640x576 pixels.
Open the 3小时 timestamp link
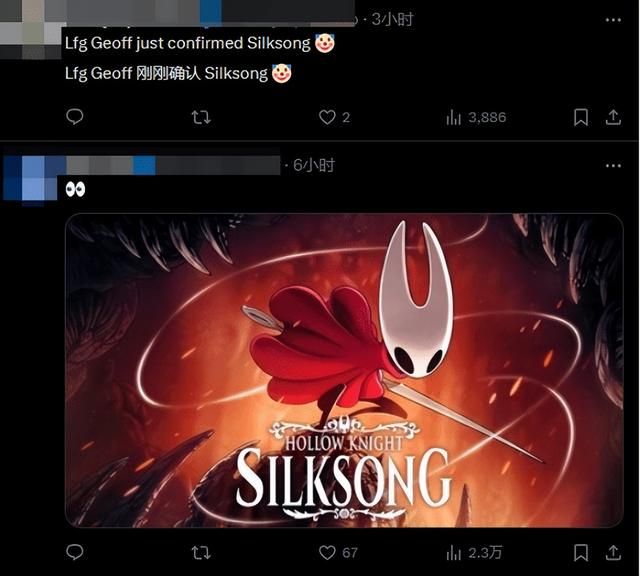392,19
